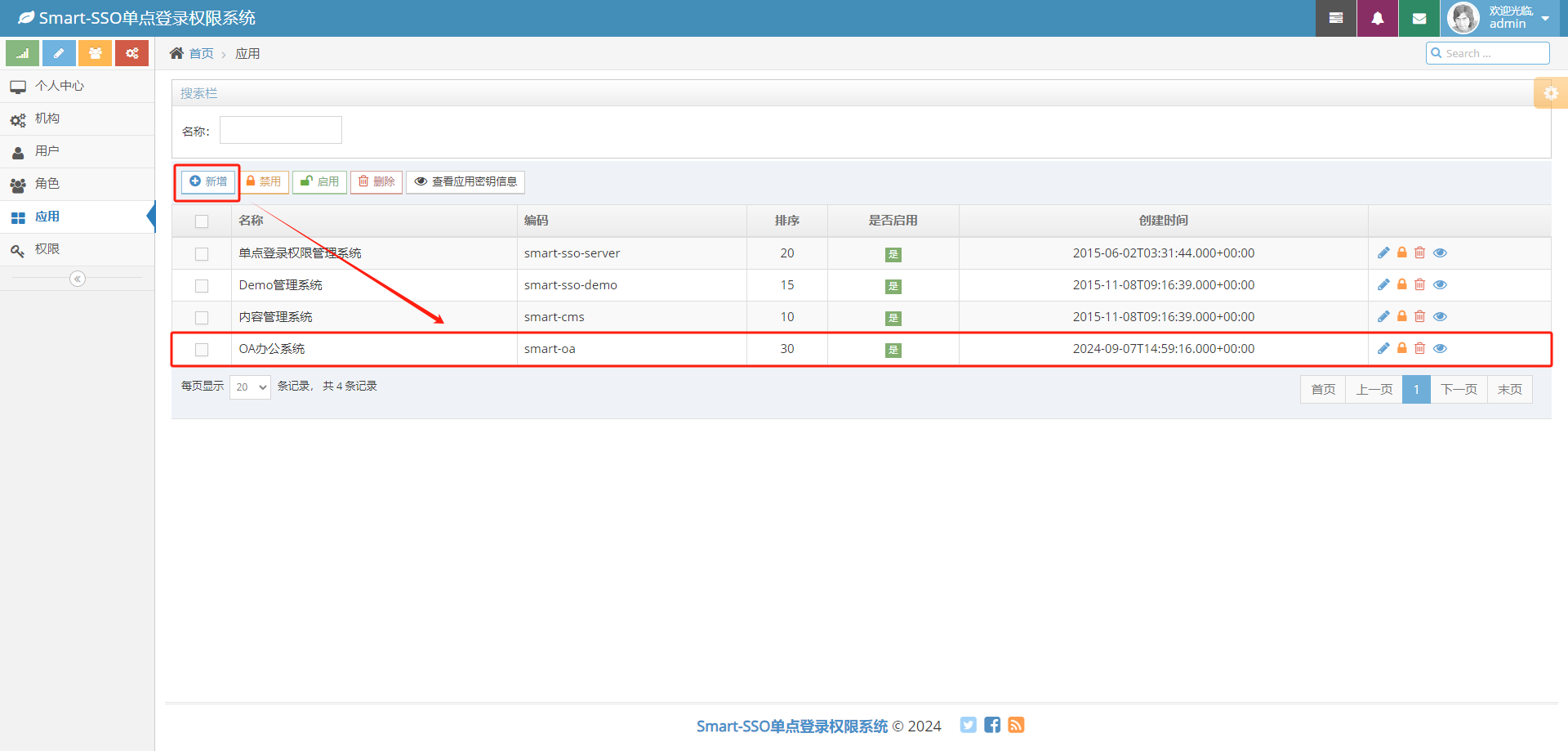Check the 单点登录权限管理系统 row checkbox
Image resolution: width=1568 pixels, height=751 pixels.
pyautogui.click(x=202, y=254)
